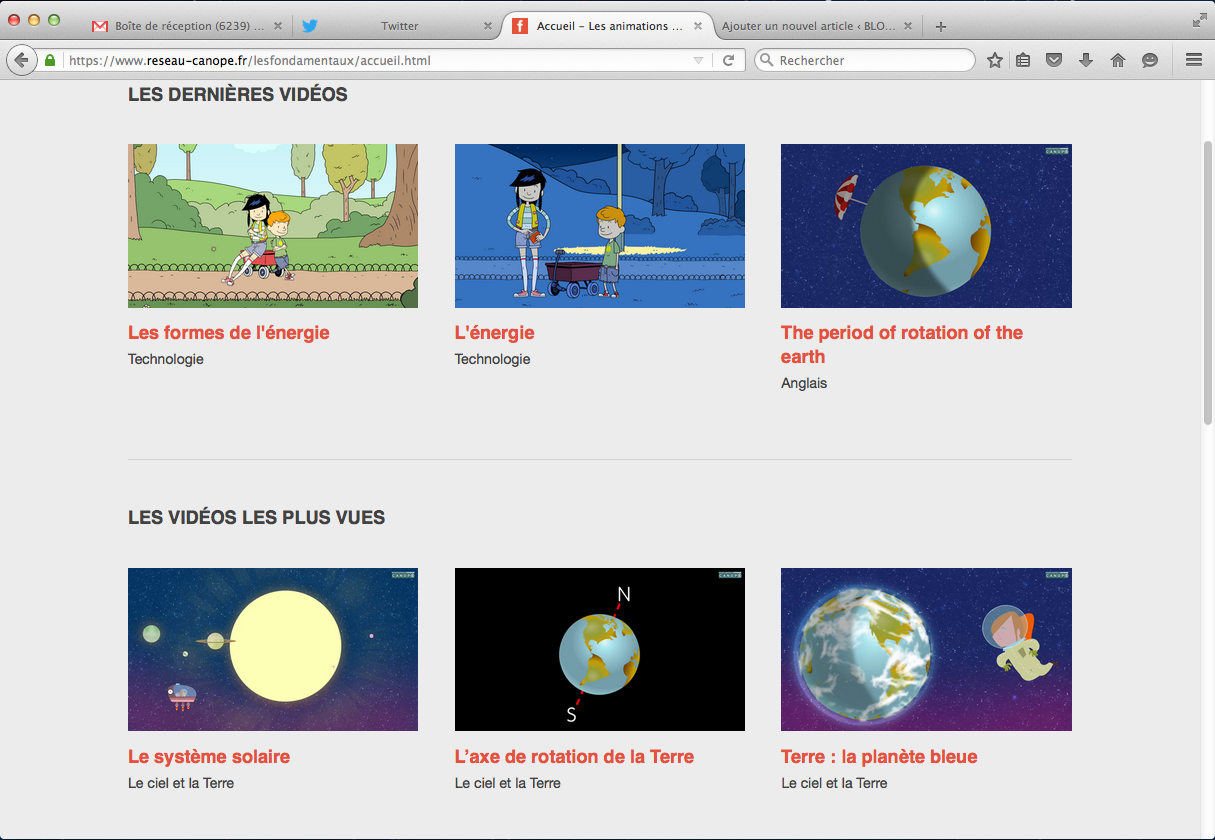Open the "Les formes de l'énergie" video link
1215x840 pixels.
[x=228, y=333]
